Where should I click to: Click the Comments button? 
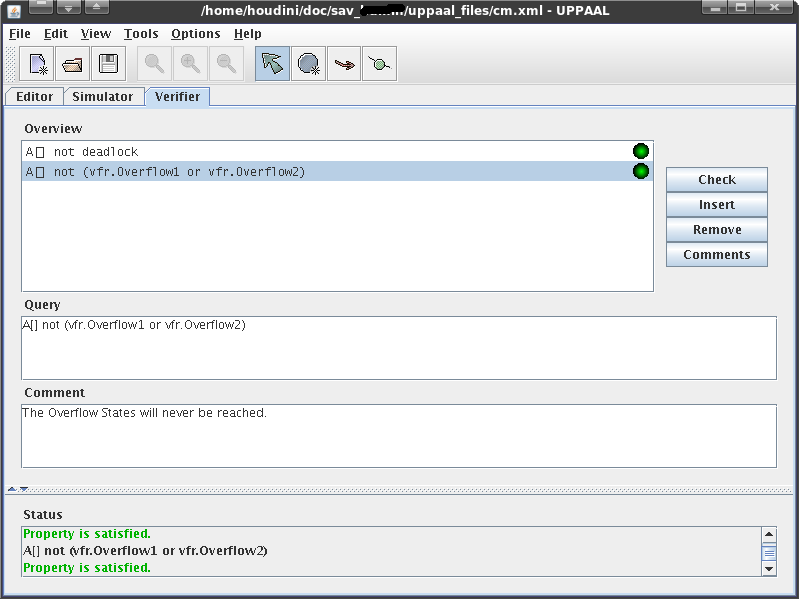(x=716, y=254)
